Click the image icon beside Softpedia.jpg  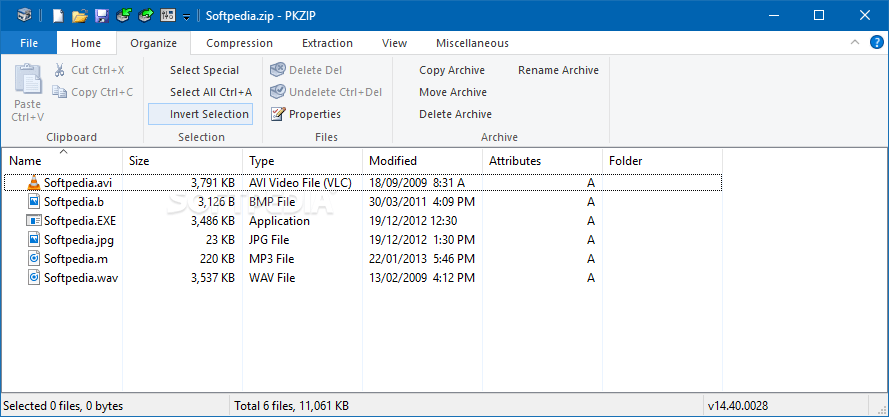point(34,239)
